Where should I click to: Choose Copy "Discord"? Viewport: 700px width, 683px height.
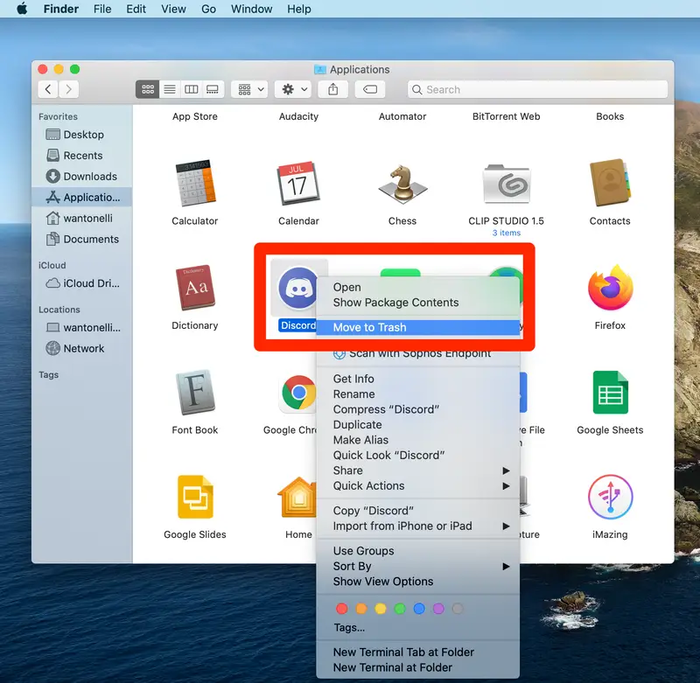click(x=418, y=510)
